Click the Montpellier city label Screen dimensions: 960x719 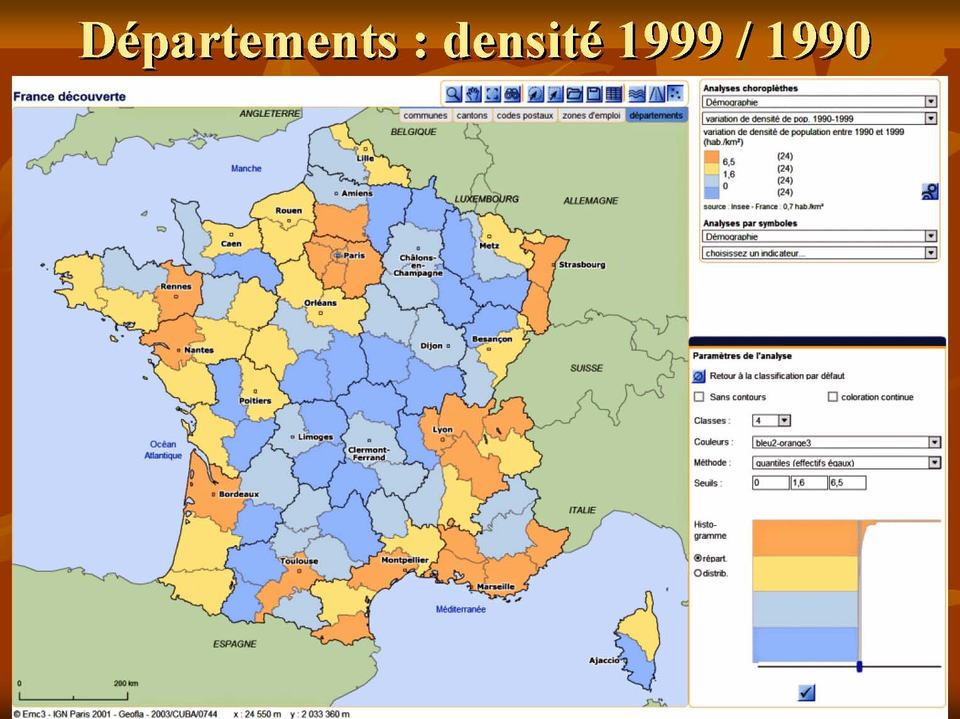click(405, 560)
